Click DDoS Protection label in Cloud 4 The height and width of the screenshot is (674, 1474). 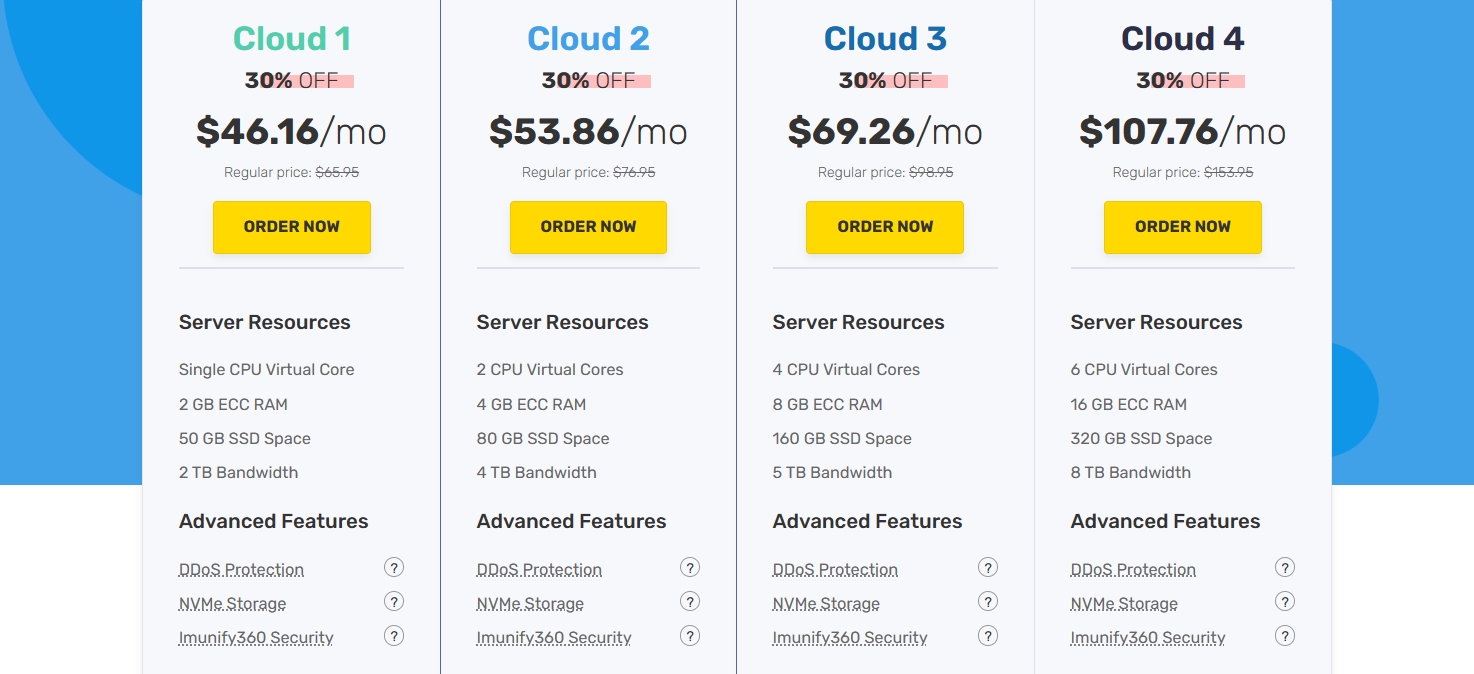coord(1133,570)
